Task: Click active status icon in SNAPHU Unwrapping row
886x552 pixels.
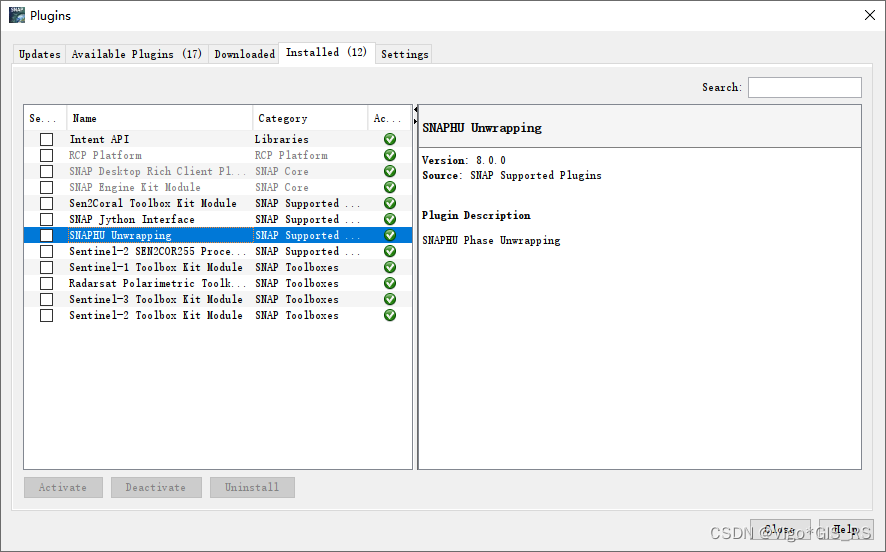Action: click(390, 235)
